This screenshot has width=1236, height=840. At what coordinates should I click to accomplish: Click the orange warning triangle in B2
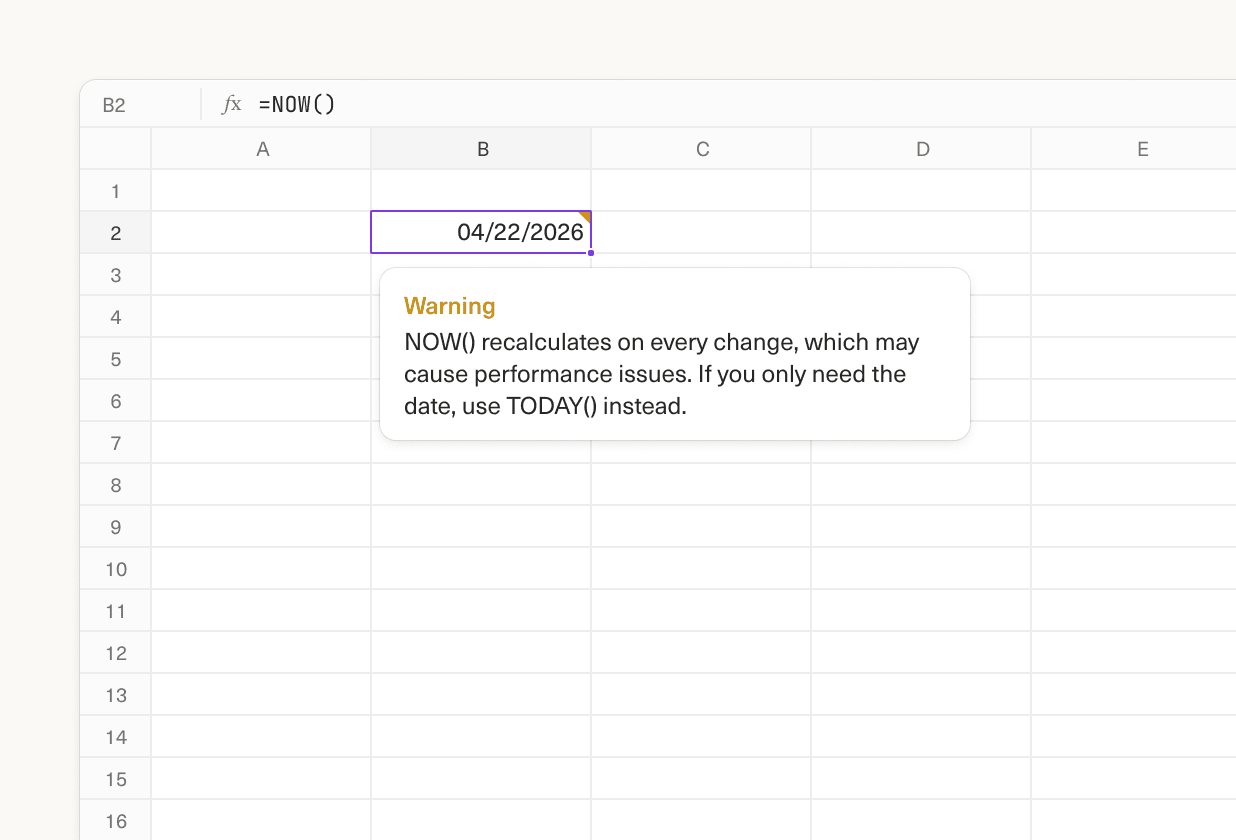tap(585, 216)
